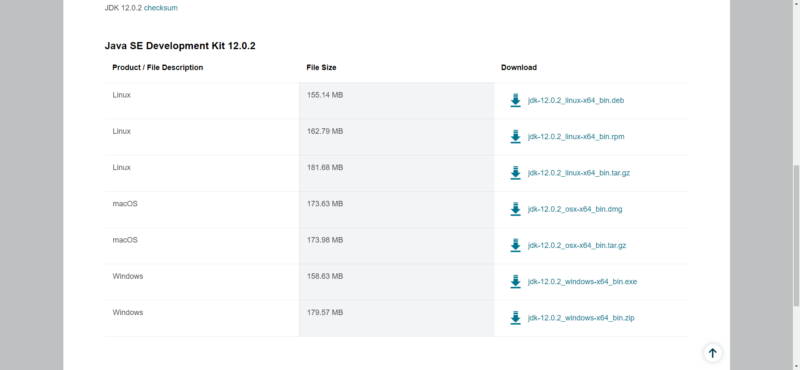Download jdk-12.0.2_linux-x64_bin.rpm link
This screenshot has height=370, width=800.
576,137
